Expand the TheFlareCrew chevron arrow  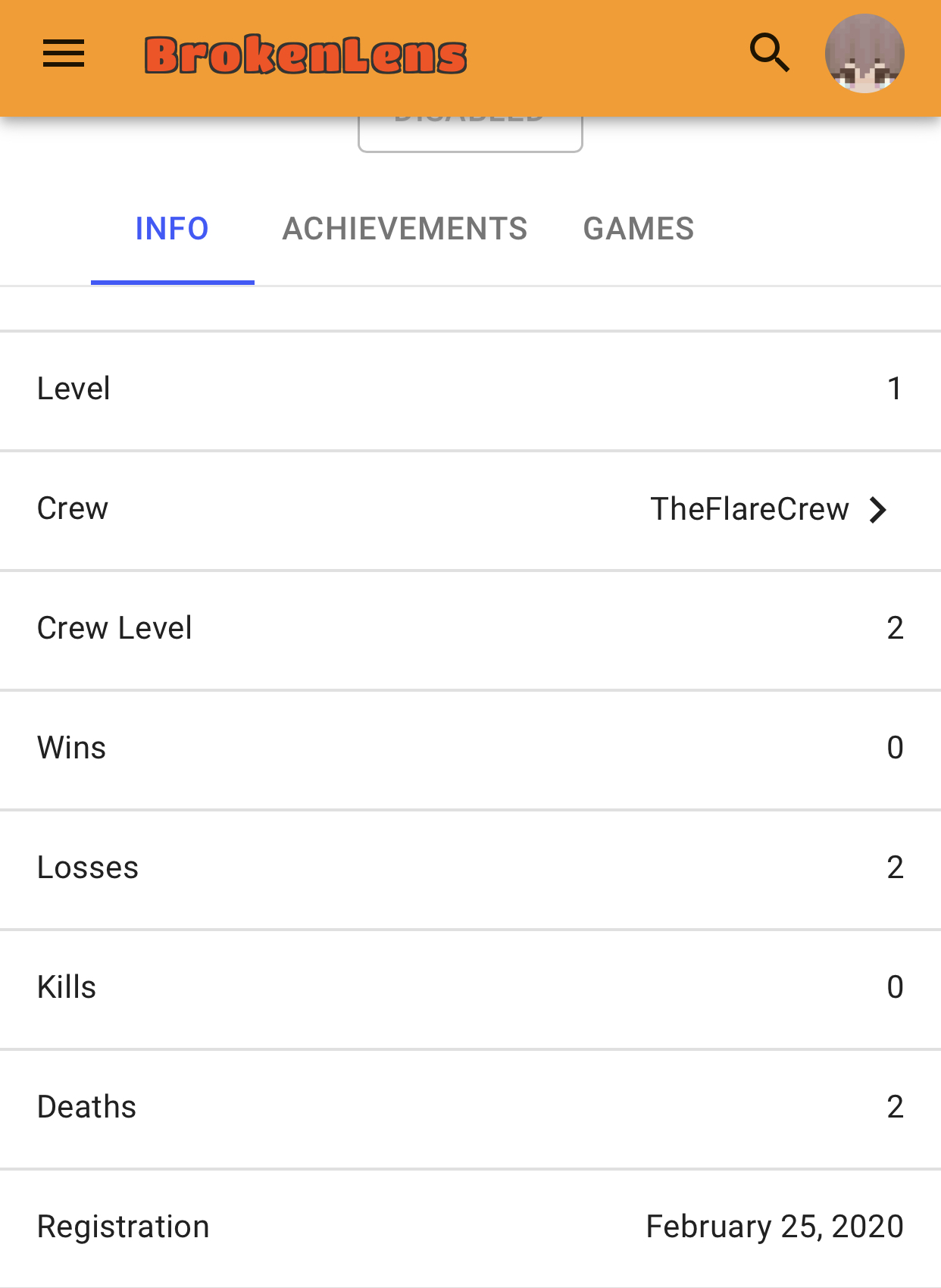(878, 510)
